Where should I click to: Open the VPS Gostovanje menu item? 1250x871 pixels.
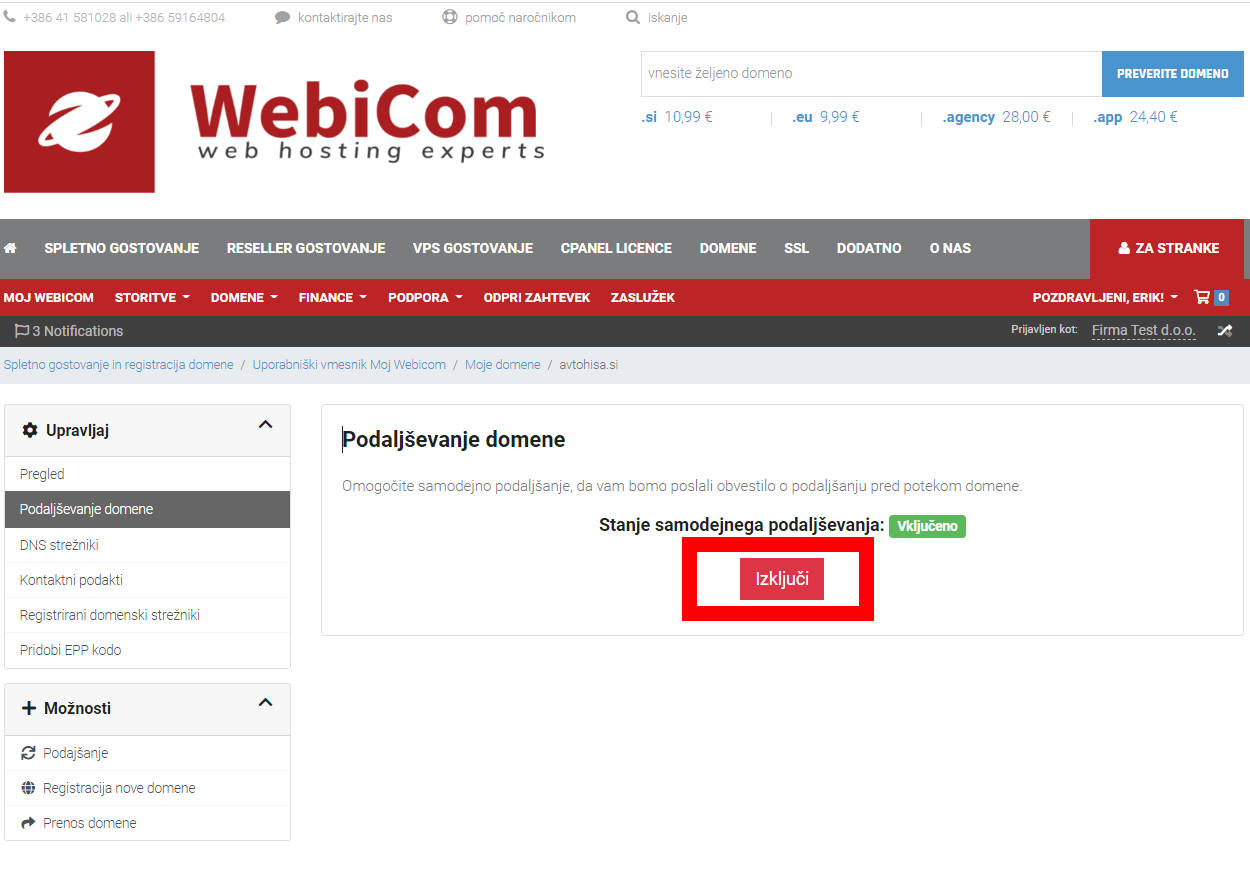pos(473,248)
